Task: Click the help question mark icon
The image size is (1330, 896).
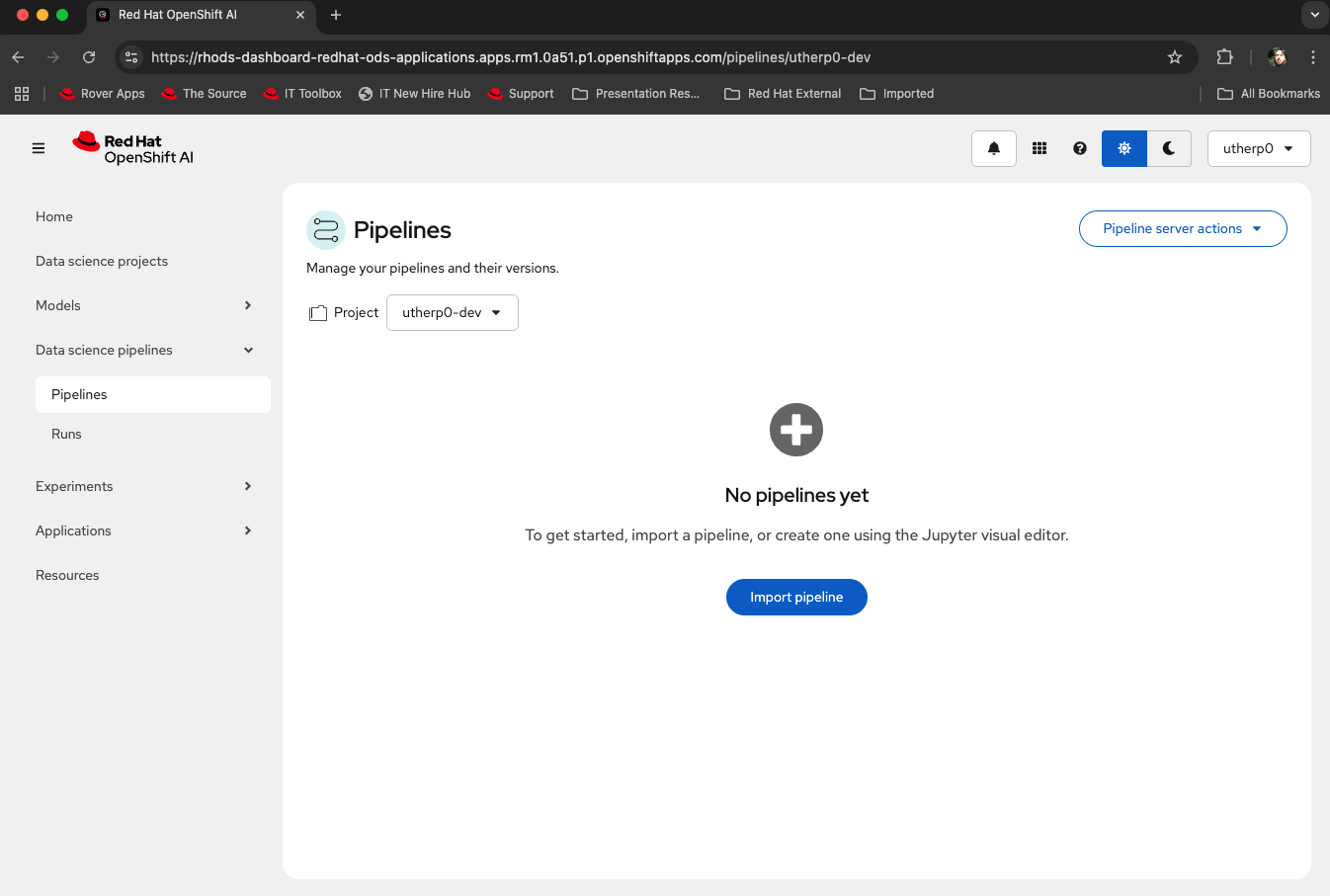Action: (x=1080, y=148)
